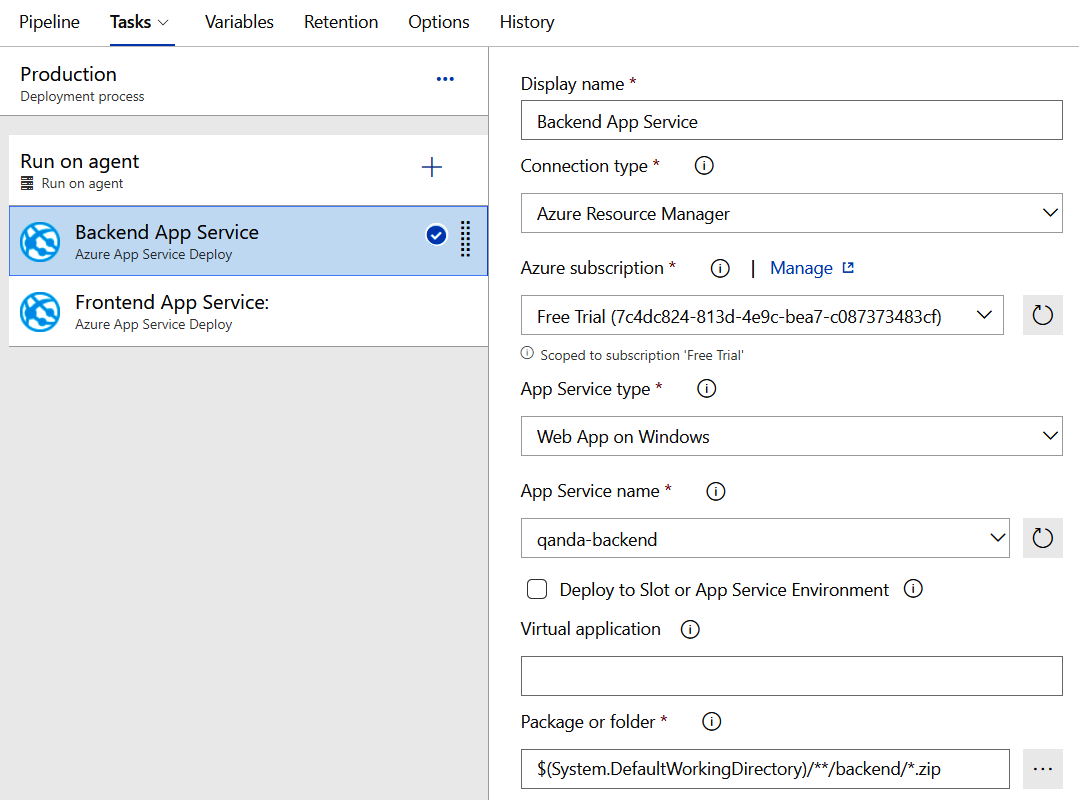Open the Production stage ellipsis menu
1079x800 pixels.
coord(445,80)
